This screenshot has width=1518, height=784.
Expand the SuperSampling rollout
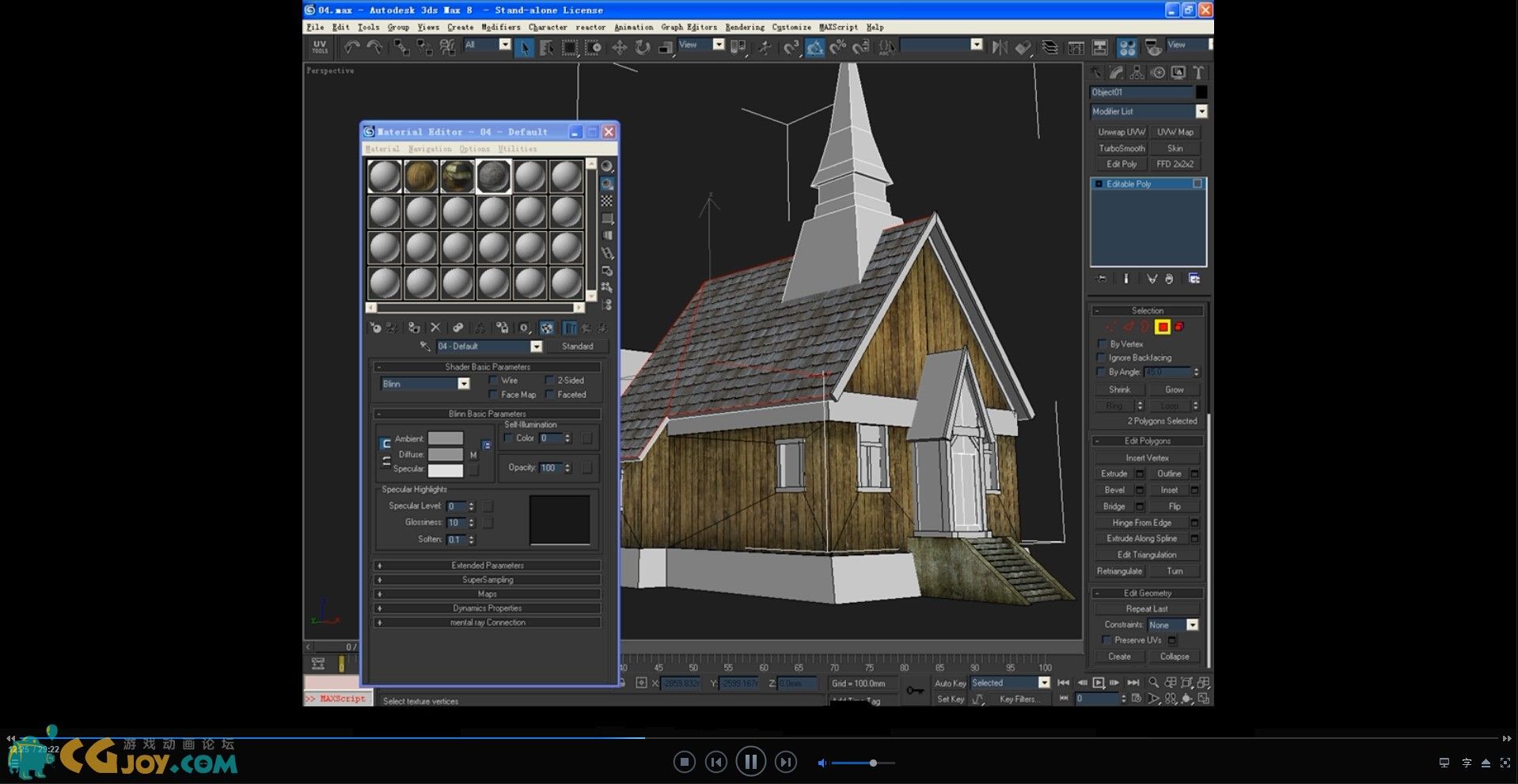click(487, 580)
